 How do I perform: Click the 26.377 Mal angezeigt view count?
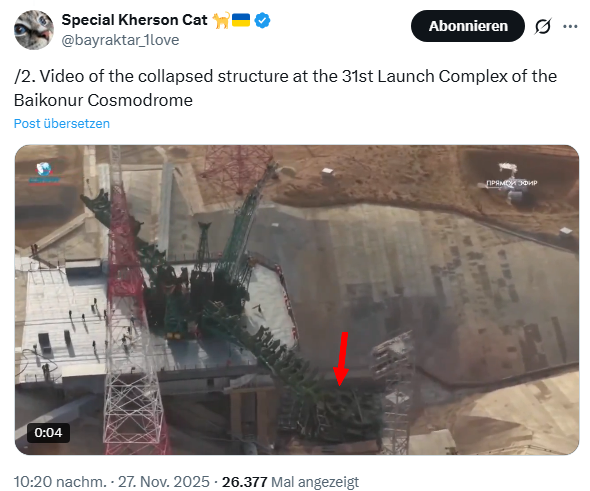[x=290, y=482]
